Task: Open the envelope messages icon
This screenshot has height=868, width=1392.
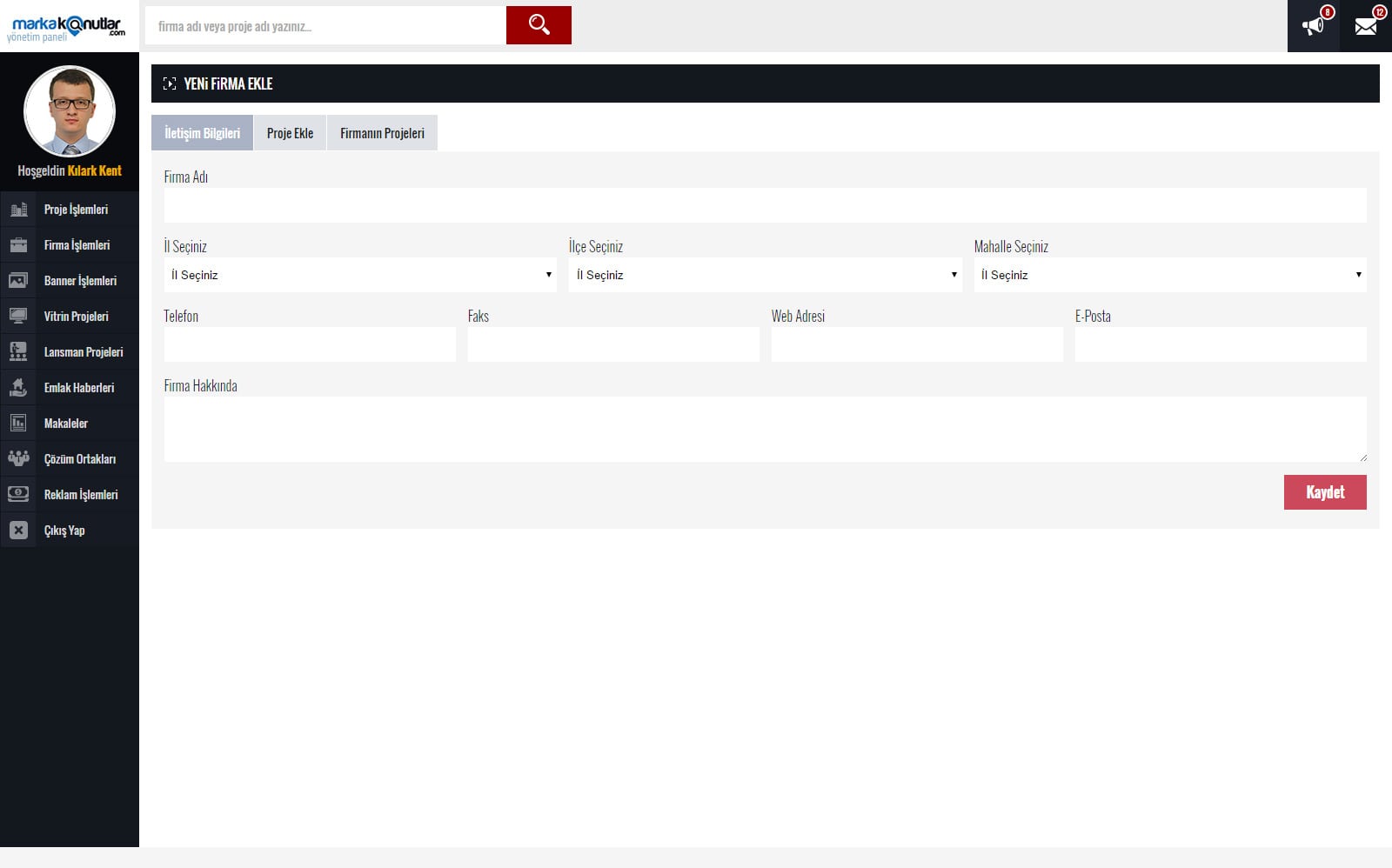Action: [1366, 26]
